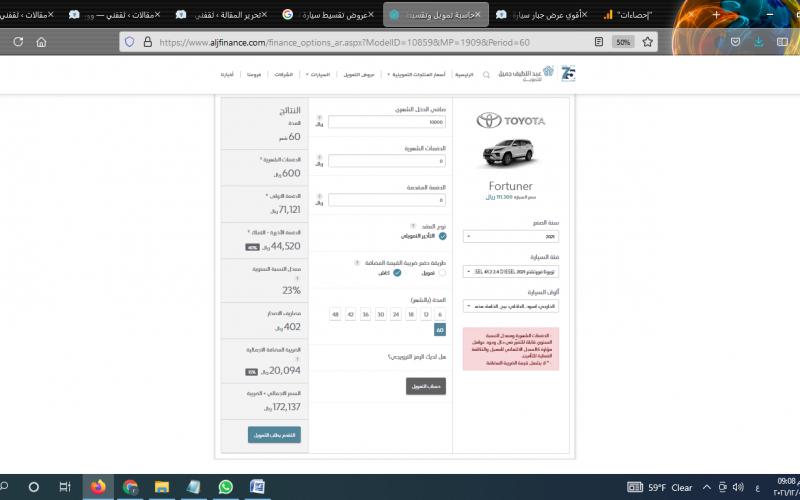Open the manufacture year dropdown showing 2021
The height and width of the screenshot is (500, 800).
[x=511, y=236]
